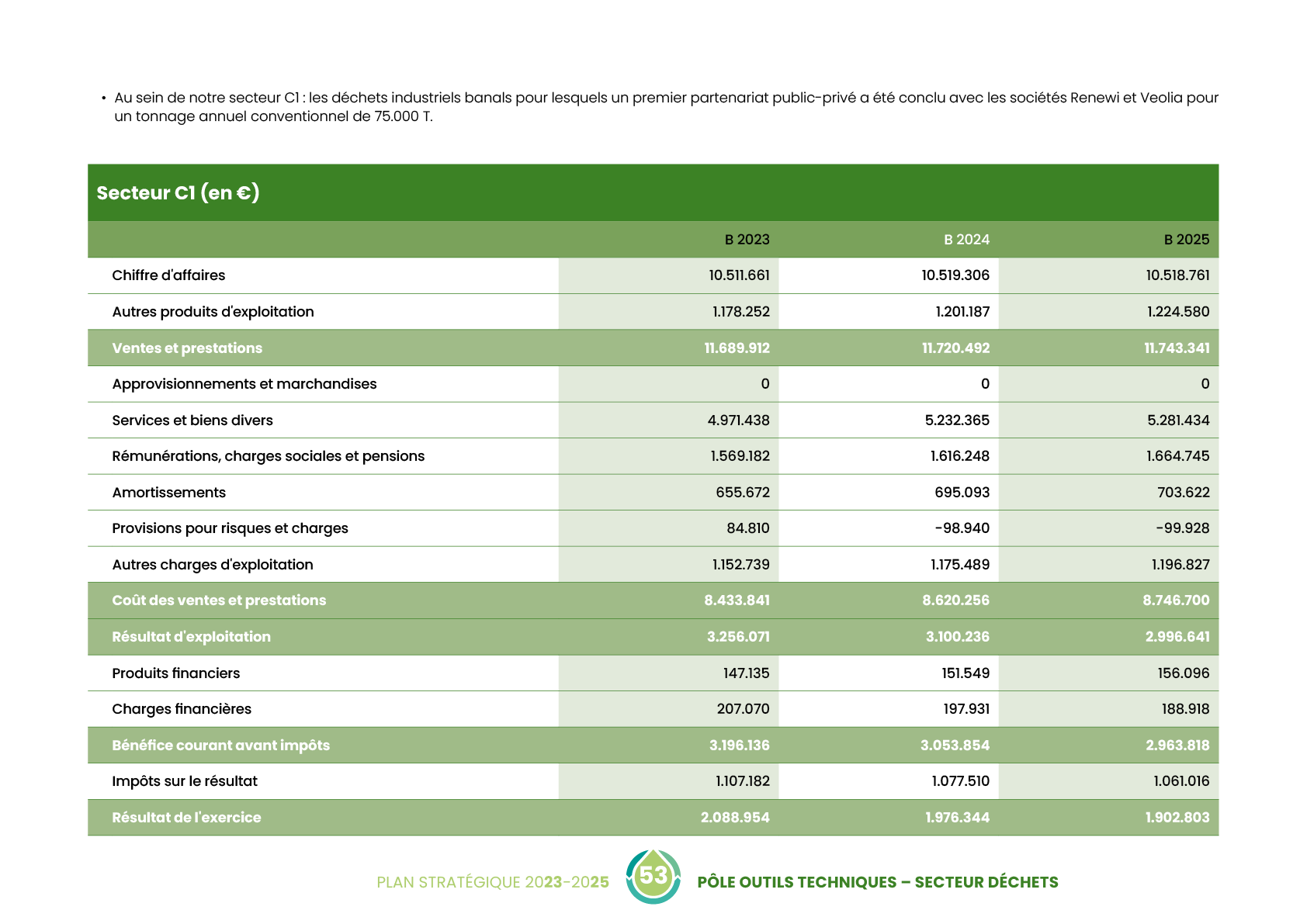Click the Chiffre d'affaires value 10.511.661

[739, 275]
